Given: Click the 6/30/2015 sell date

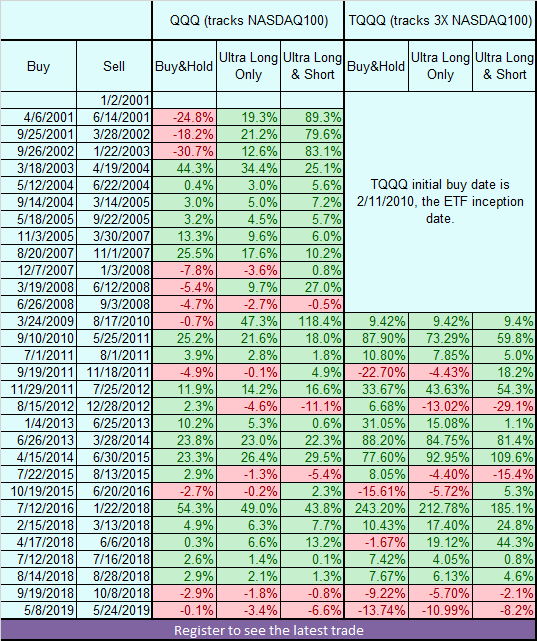Looking at the screenshot, I should [114, 457].
